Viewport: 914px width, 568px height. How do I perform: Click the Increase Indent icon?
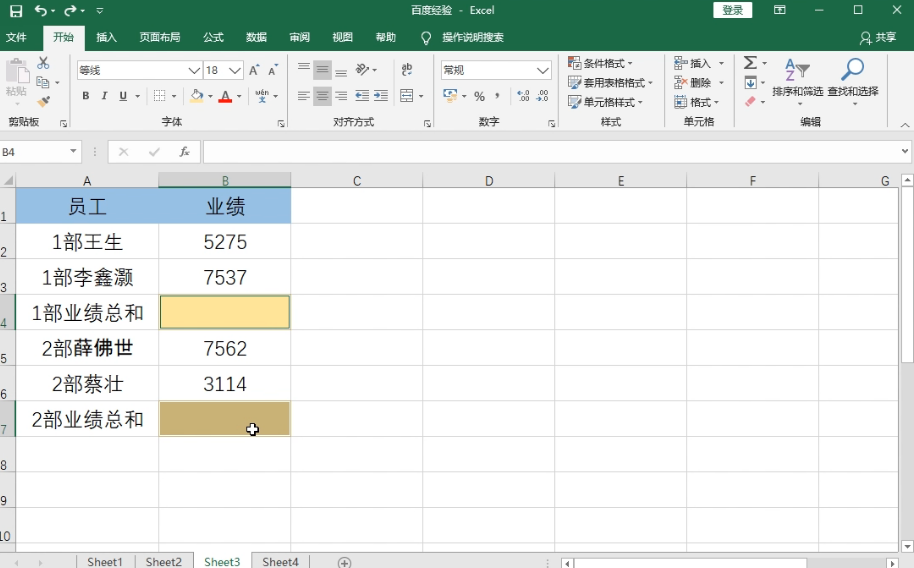381,96
